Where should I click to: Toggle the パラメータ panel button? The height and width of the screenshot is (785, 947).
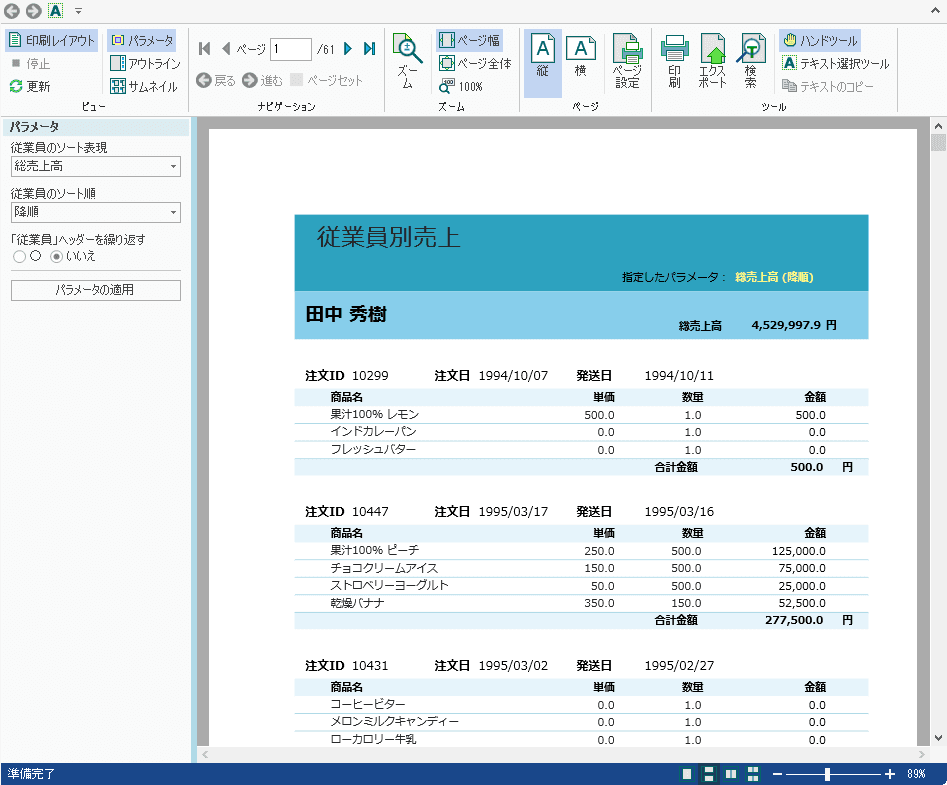coord(143,40)
